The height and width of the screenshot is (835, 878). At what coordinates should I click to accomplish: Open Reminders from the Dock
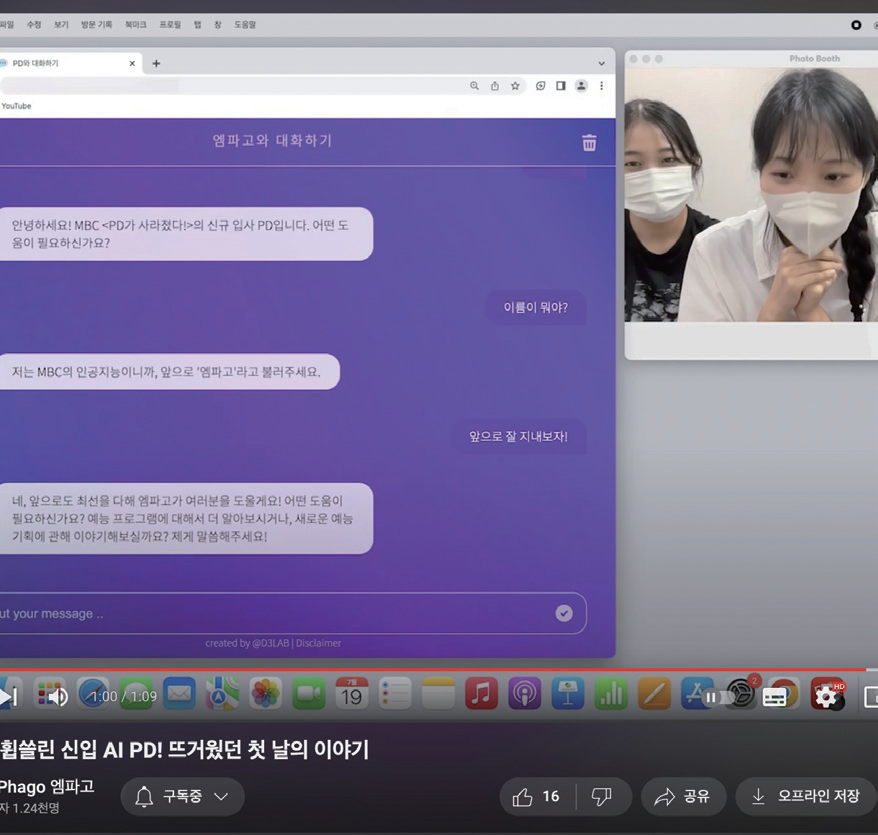click(x=395, y=693)
